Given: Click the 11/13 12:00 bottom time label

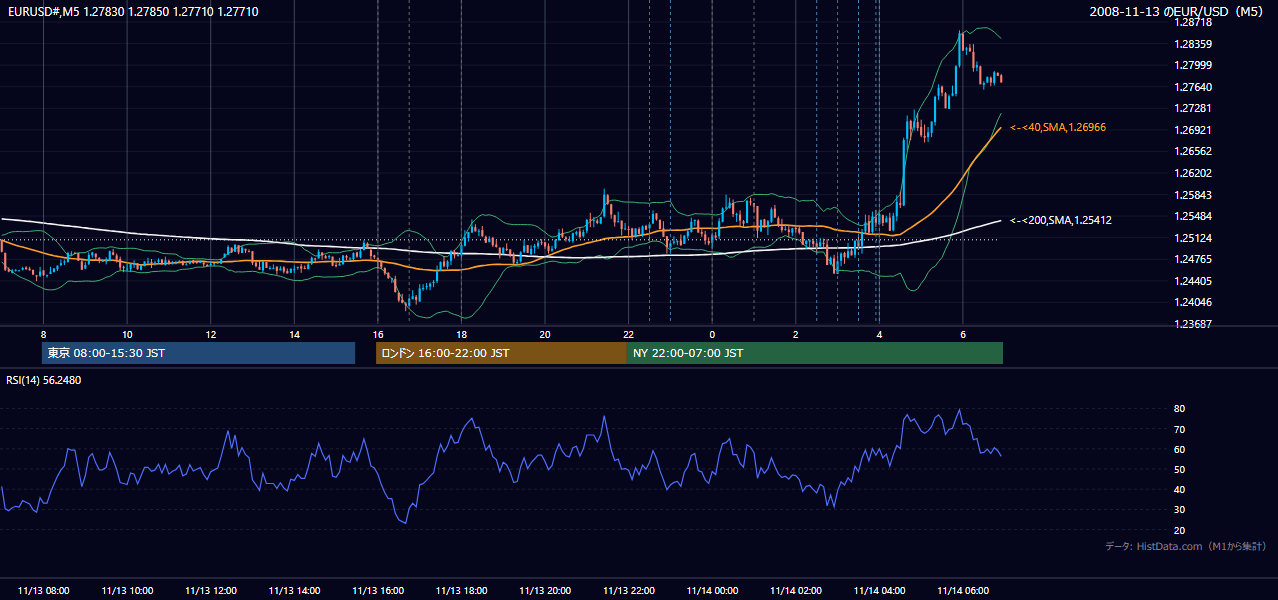Looking at the screenshot, I should tap(210, 591).
